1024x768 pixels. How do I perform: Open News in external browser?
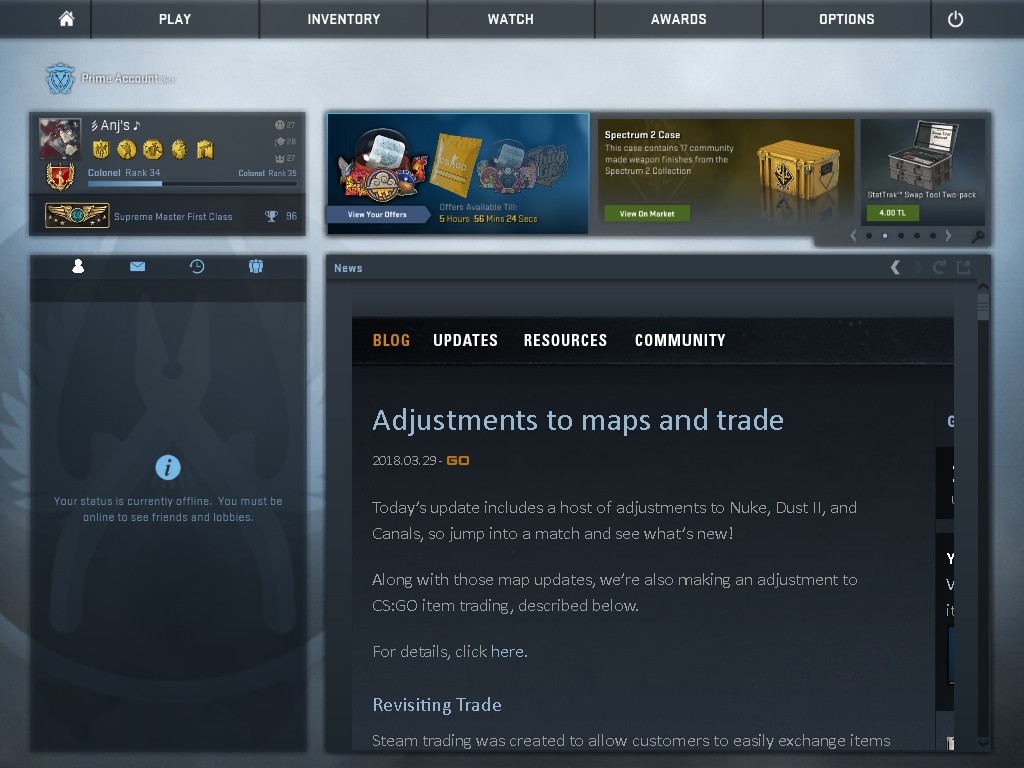pos(963,267)
